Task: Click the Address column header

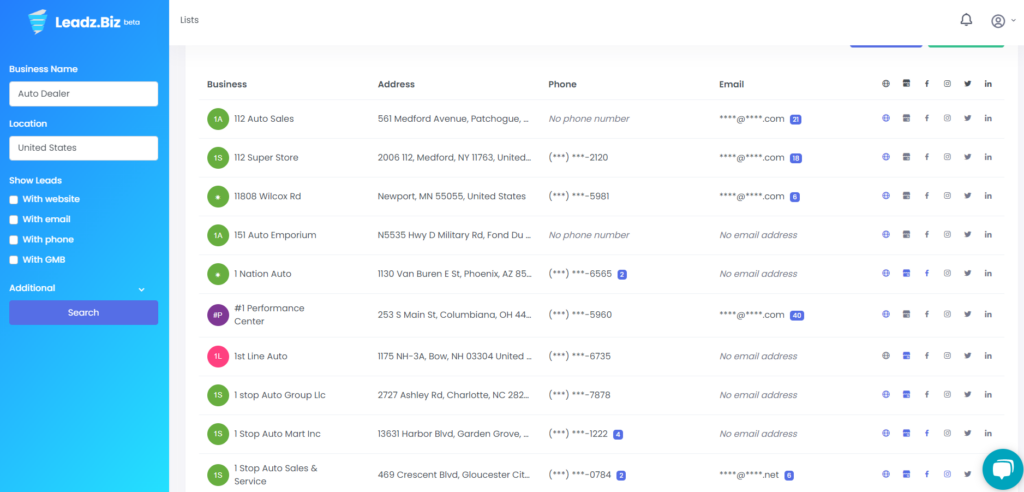Action: point(396,84)
